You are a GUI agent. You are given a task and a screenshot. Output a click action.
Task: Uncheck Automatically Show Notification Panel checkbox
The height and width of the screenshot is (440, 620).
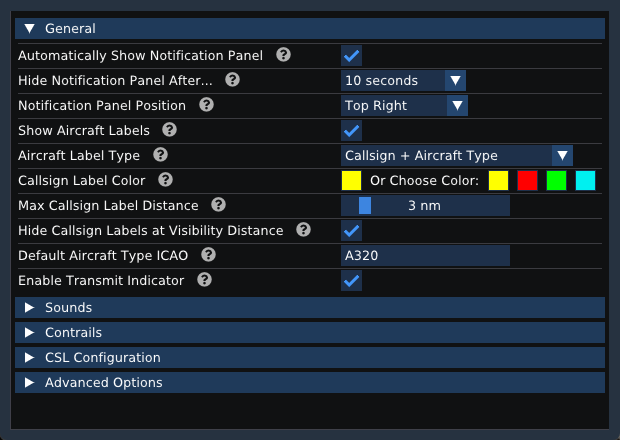[x=352, y=56]
